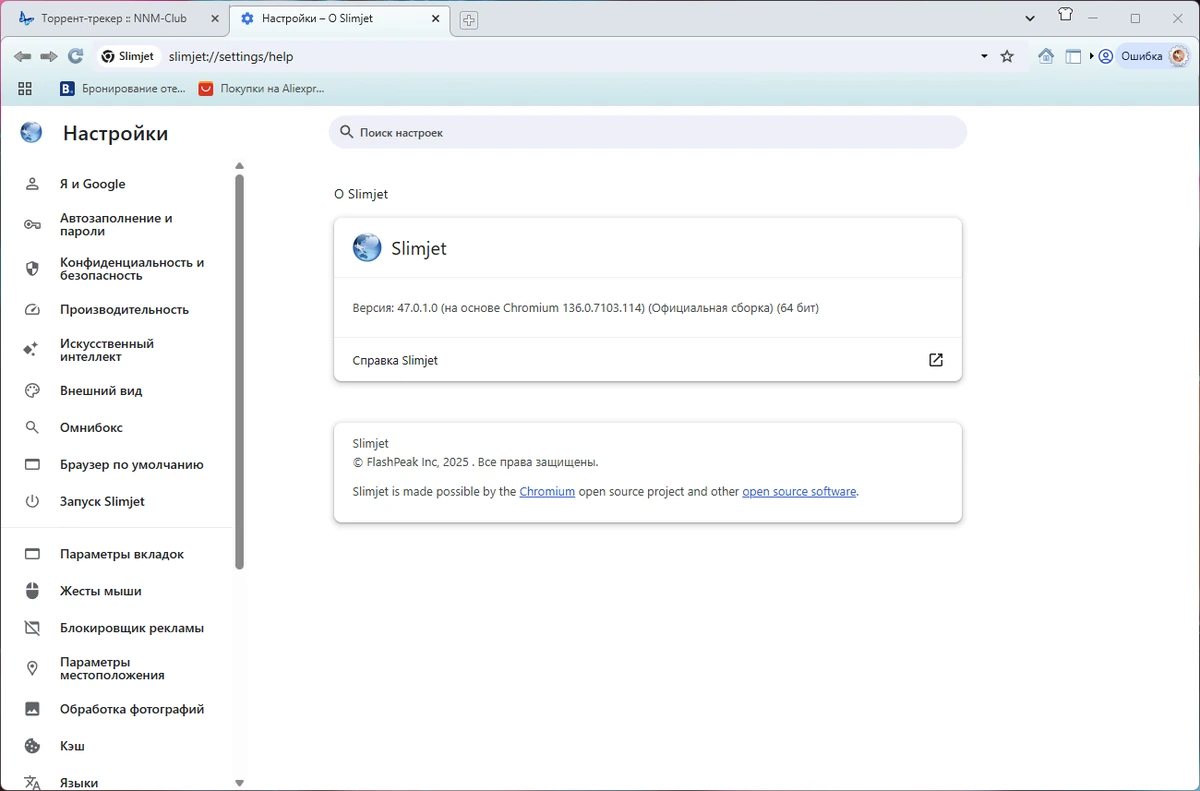Expand the small triangle beside profile chip
Image resolution: width=1200 pixels, height=791 pixels.
1092,57
